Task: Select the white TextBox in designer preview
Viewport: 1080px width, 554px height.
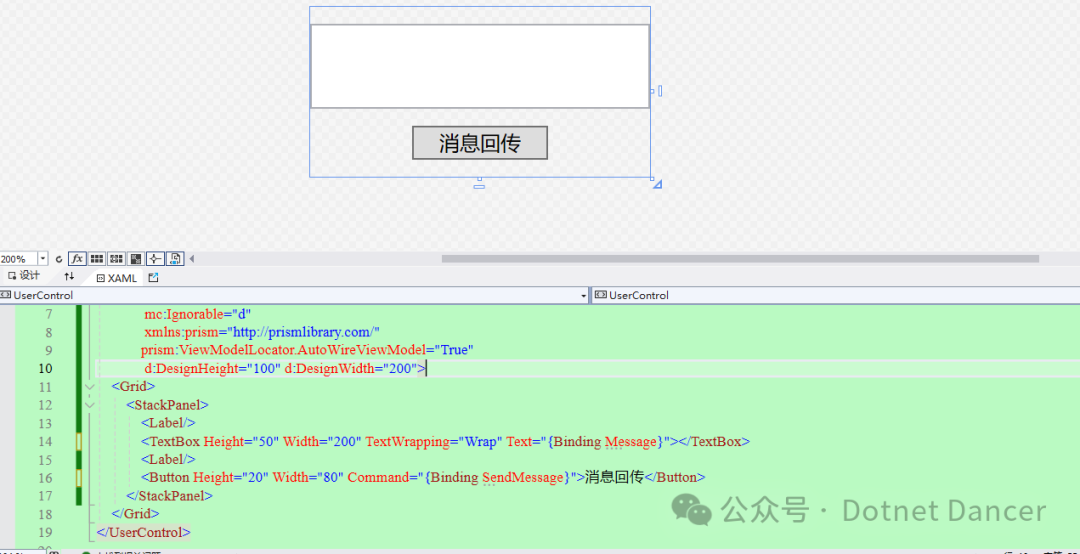Action: coord(480,66)
